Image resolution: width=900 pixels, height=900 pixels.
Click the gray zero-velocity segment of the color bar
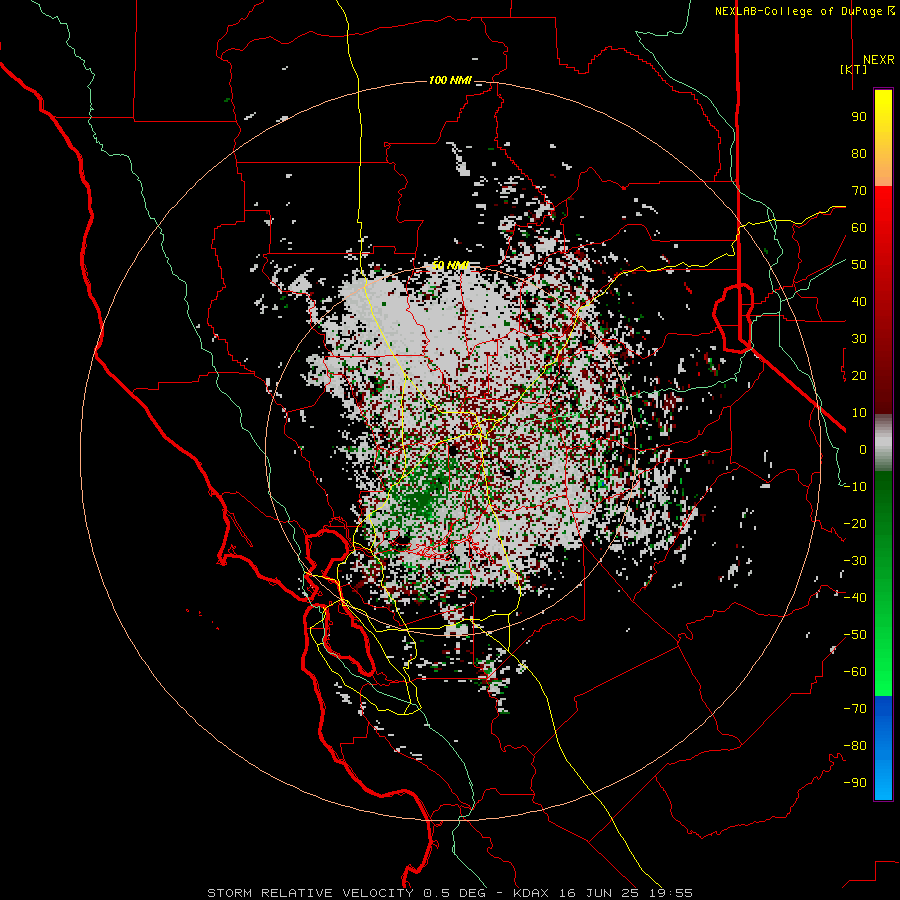(x=883, y=443)
